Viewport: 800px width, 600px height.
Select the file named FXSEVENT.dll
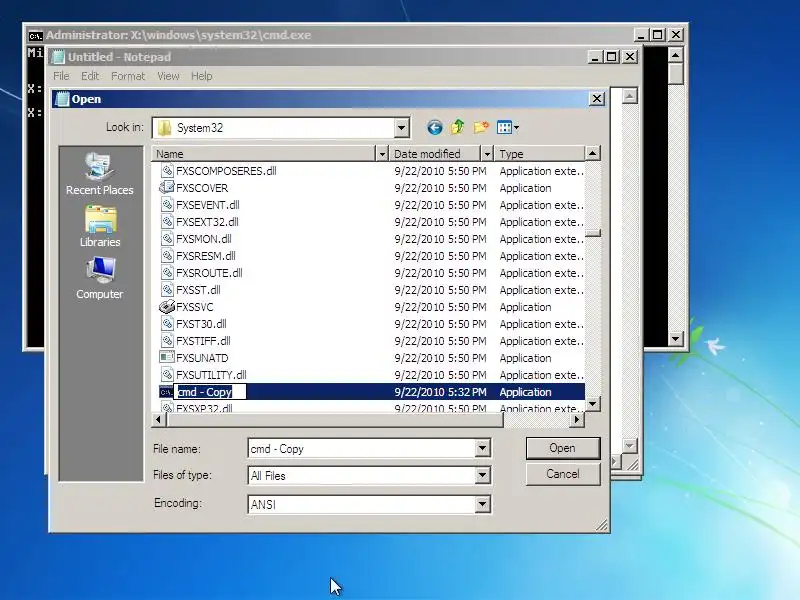208,205
